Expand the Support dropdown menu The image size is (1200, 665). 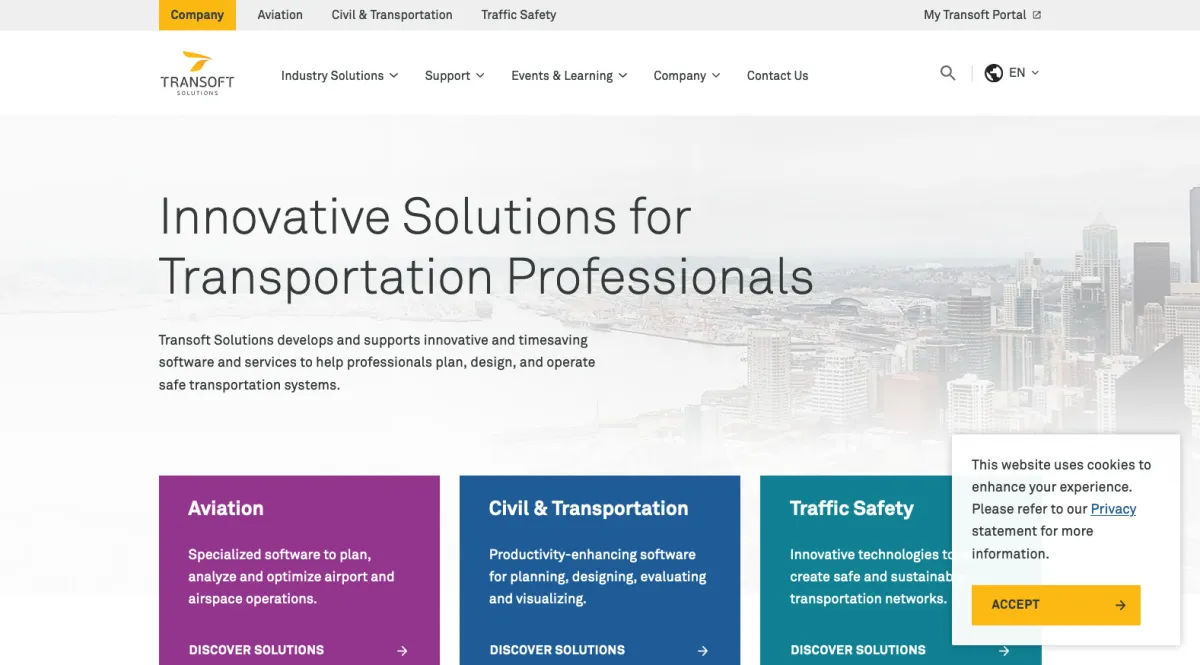click(454, 76)
